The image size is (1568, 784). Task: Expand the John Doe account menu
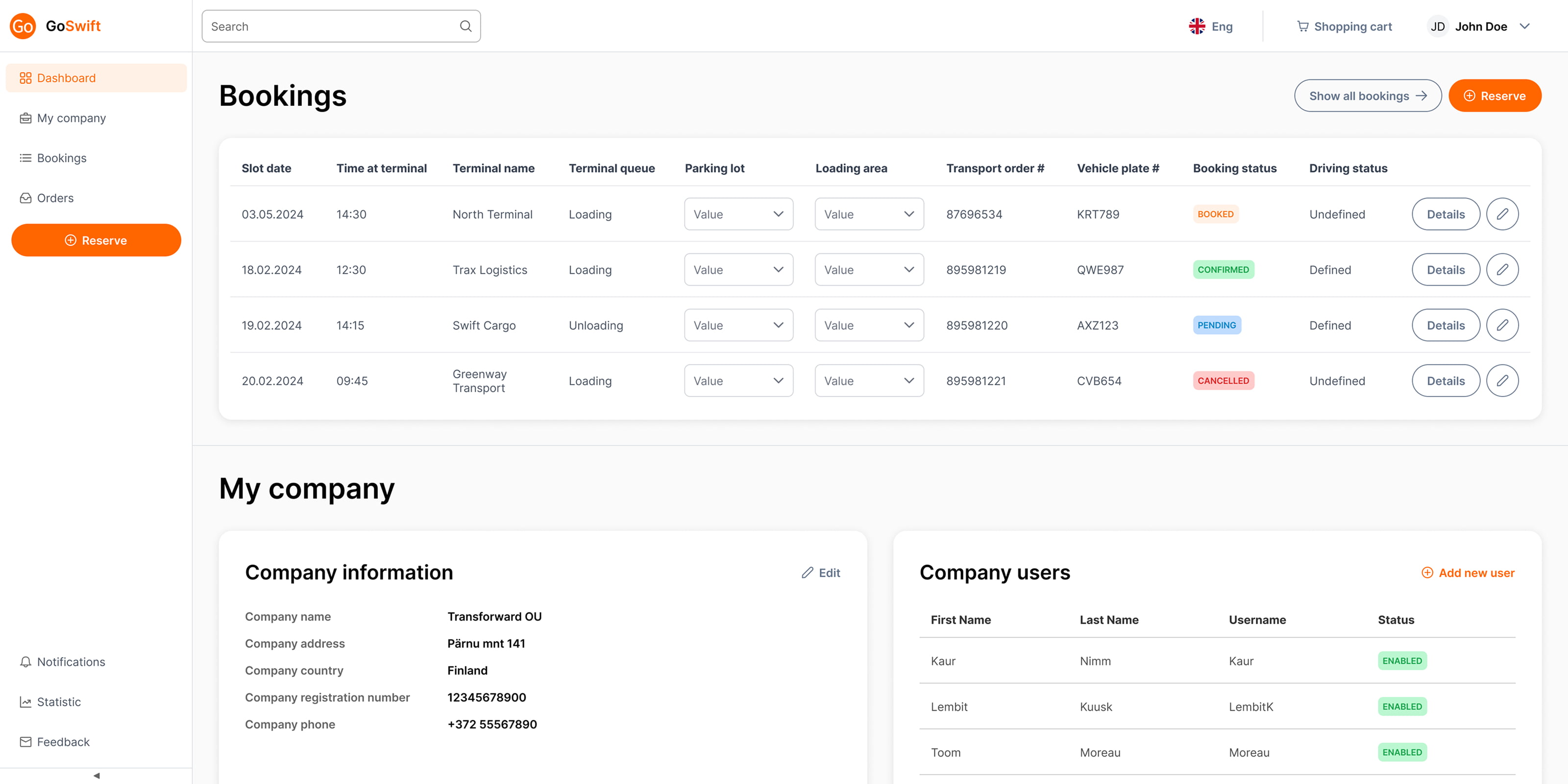1525,26
